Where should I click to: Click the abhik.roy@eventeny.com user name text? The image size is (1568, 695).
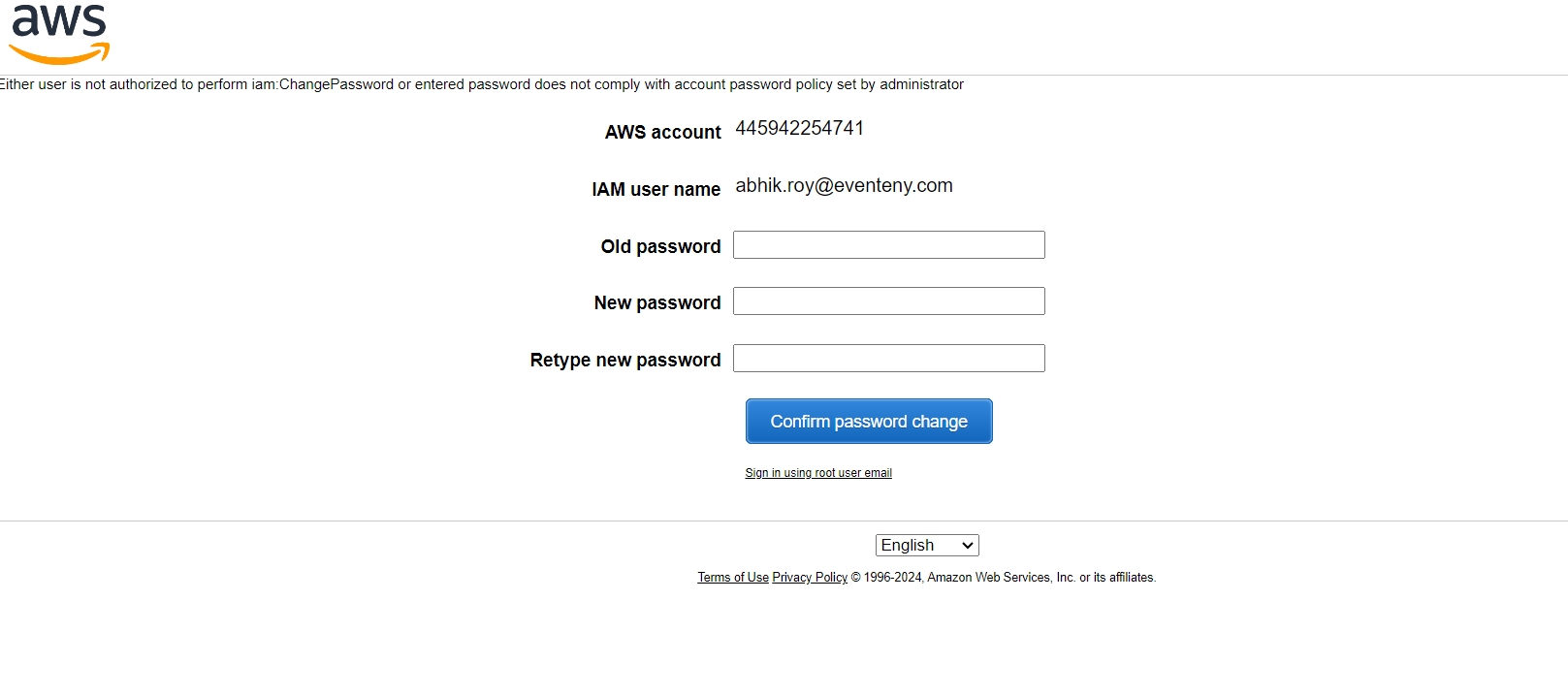tap(844, 185)
